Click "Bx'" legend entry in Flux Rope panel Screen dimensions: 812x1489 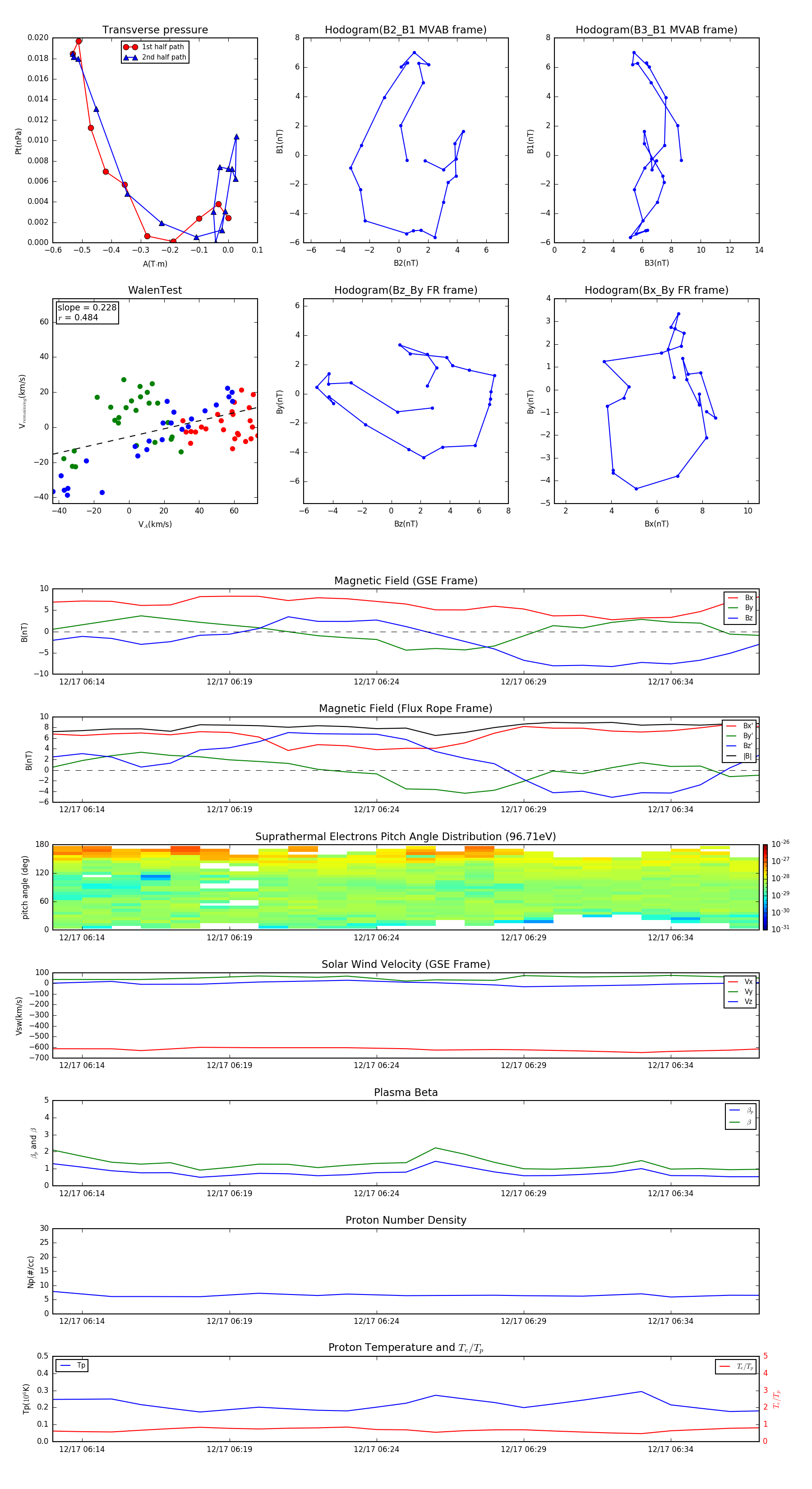click(x=740, y=726)
